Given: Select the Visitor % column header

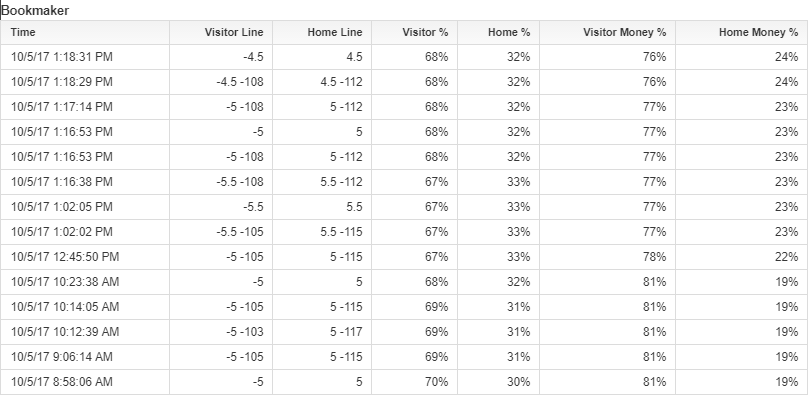Looking at the screenshot, I should [x=414, y=32].
